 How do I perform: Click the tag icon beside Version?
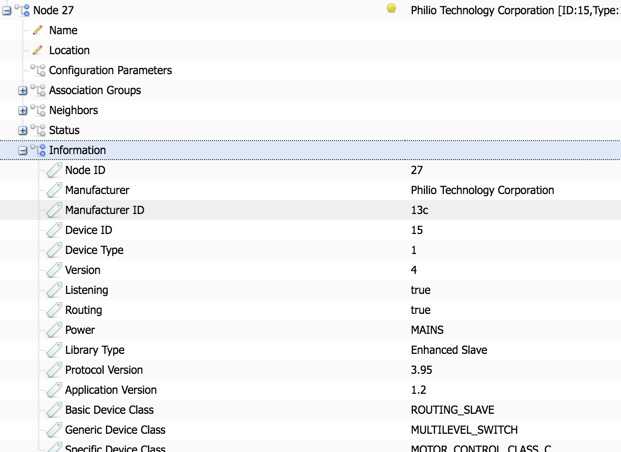pos(54,270)
